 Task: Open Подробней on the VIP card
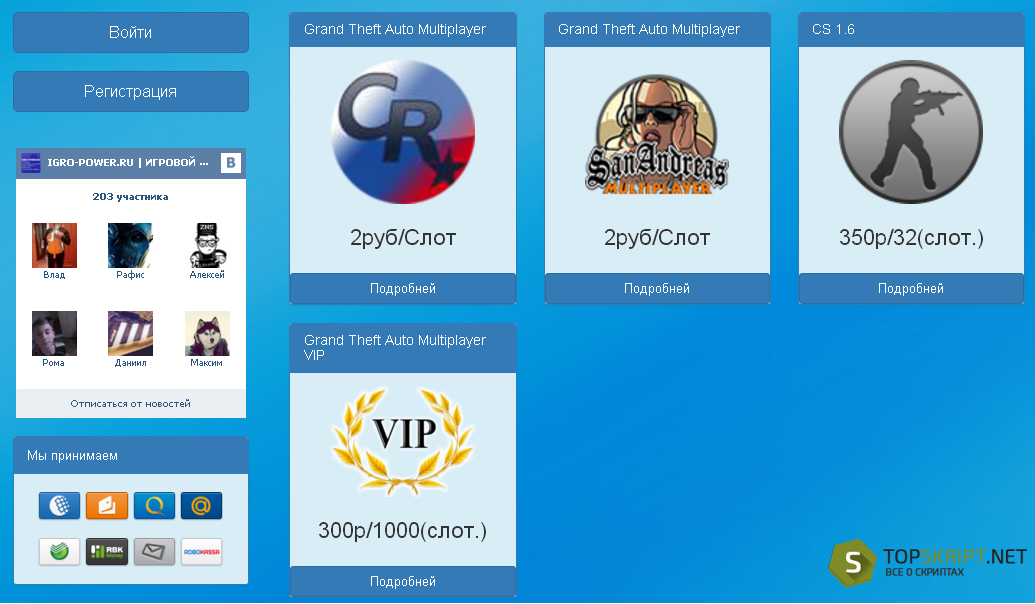click(403, 582)
